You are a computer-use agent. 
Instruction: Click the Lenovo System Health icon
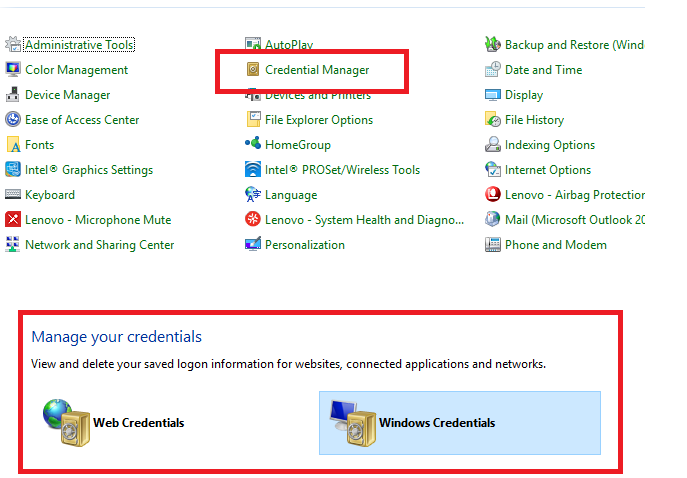pyautogui.click(x=253, y=219)
